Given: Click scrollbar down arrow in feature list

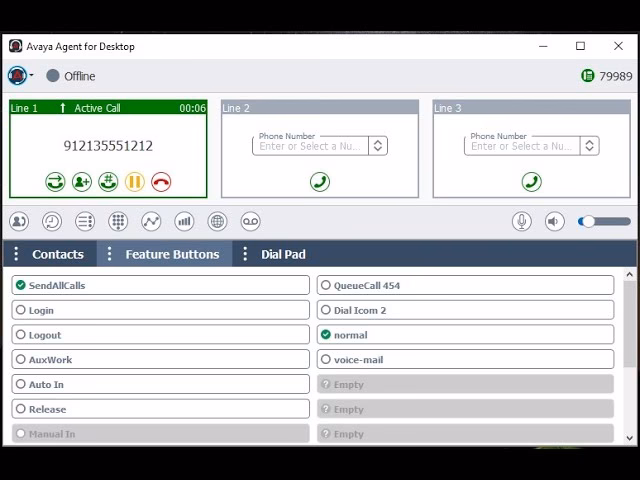Looking at the screenshot, I should click(x=629, y=438).
